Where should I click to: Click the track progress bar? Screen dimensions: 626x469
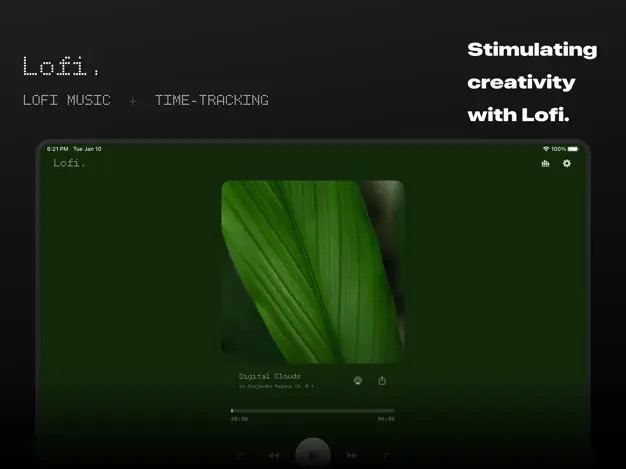point(313,410)
